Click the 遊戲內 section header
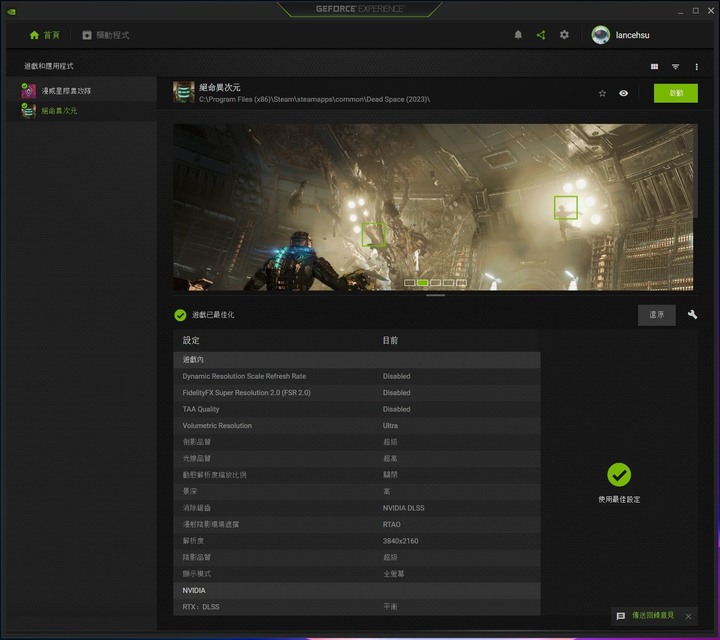 coord(357,359)
